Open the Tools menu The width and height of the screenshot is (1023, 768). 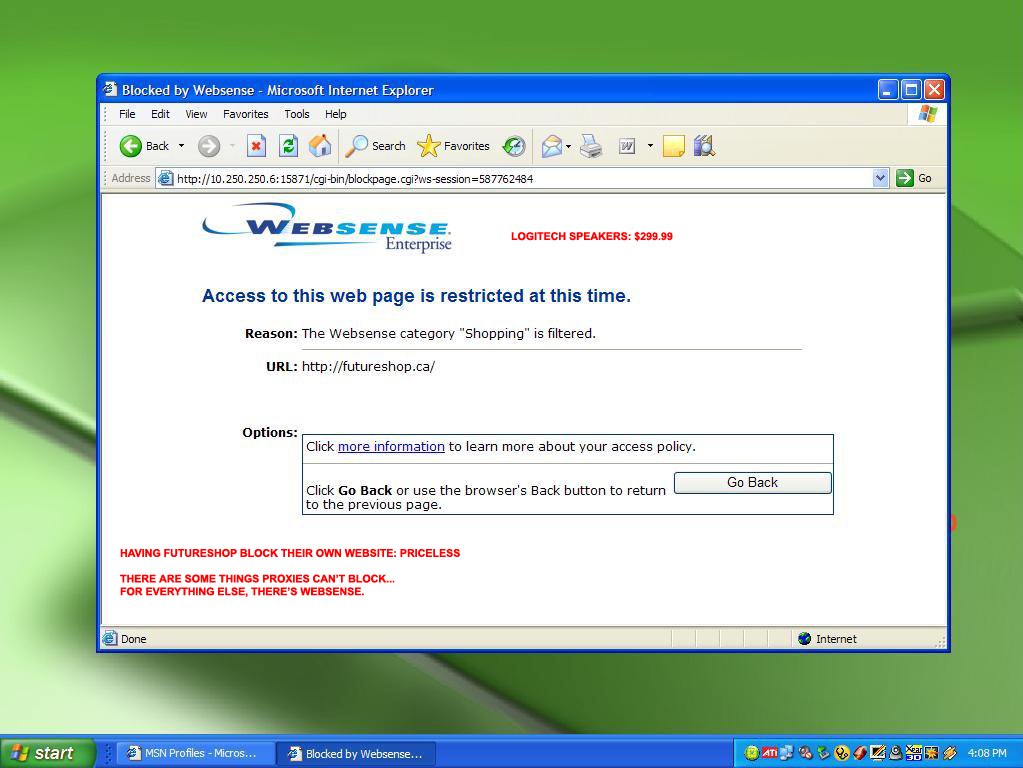(x=297, y=114)
